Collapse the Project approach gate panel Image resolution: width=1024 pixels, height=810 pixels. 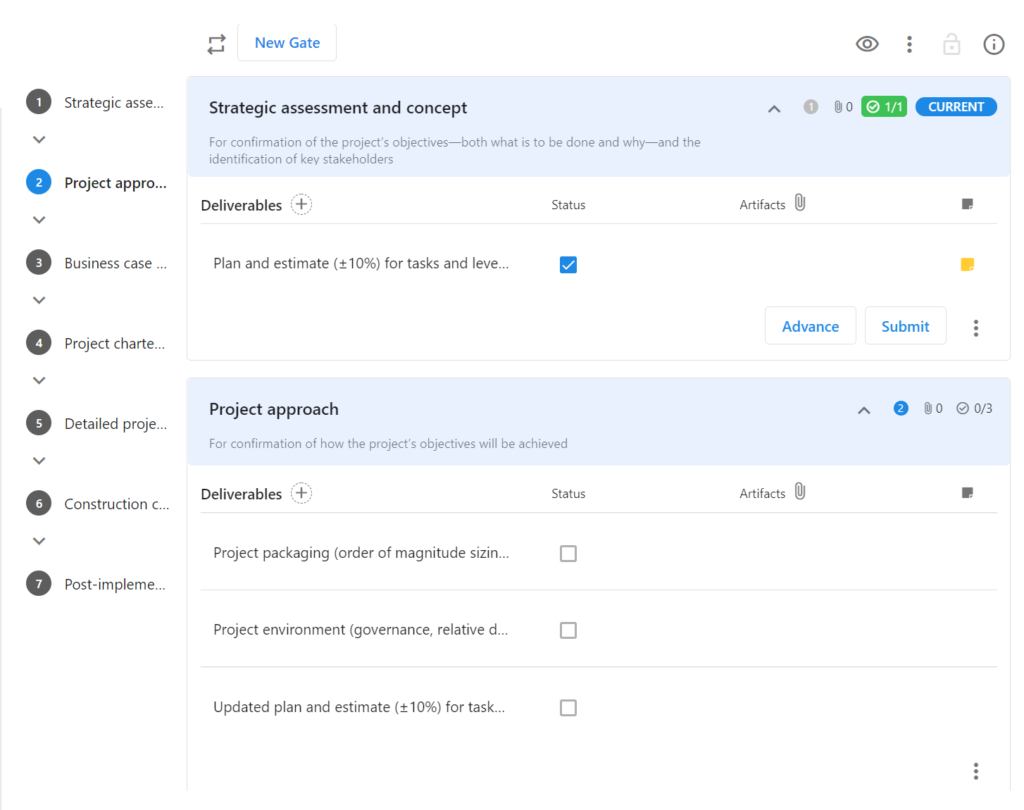pyautogui.click(x=864, y=409)
